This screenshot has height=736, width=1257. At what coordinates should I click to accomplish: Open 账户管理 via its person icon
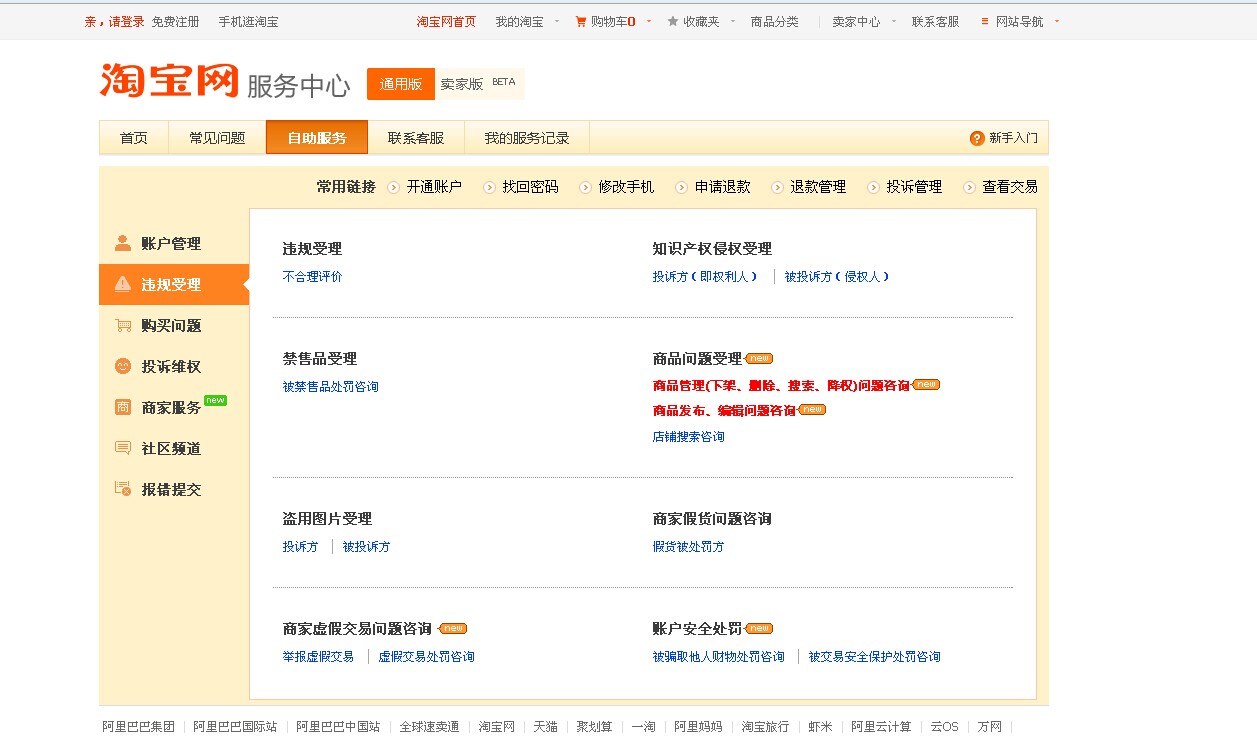123,243
